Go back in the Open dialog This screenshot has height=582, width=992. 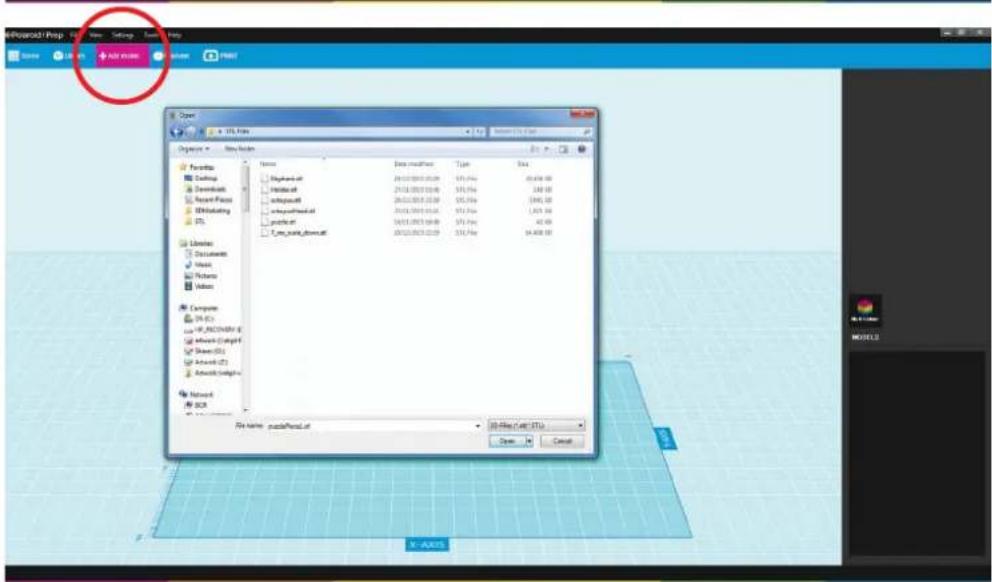[177, 132]
